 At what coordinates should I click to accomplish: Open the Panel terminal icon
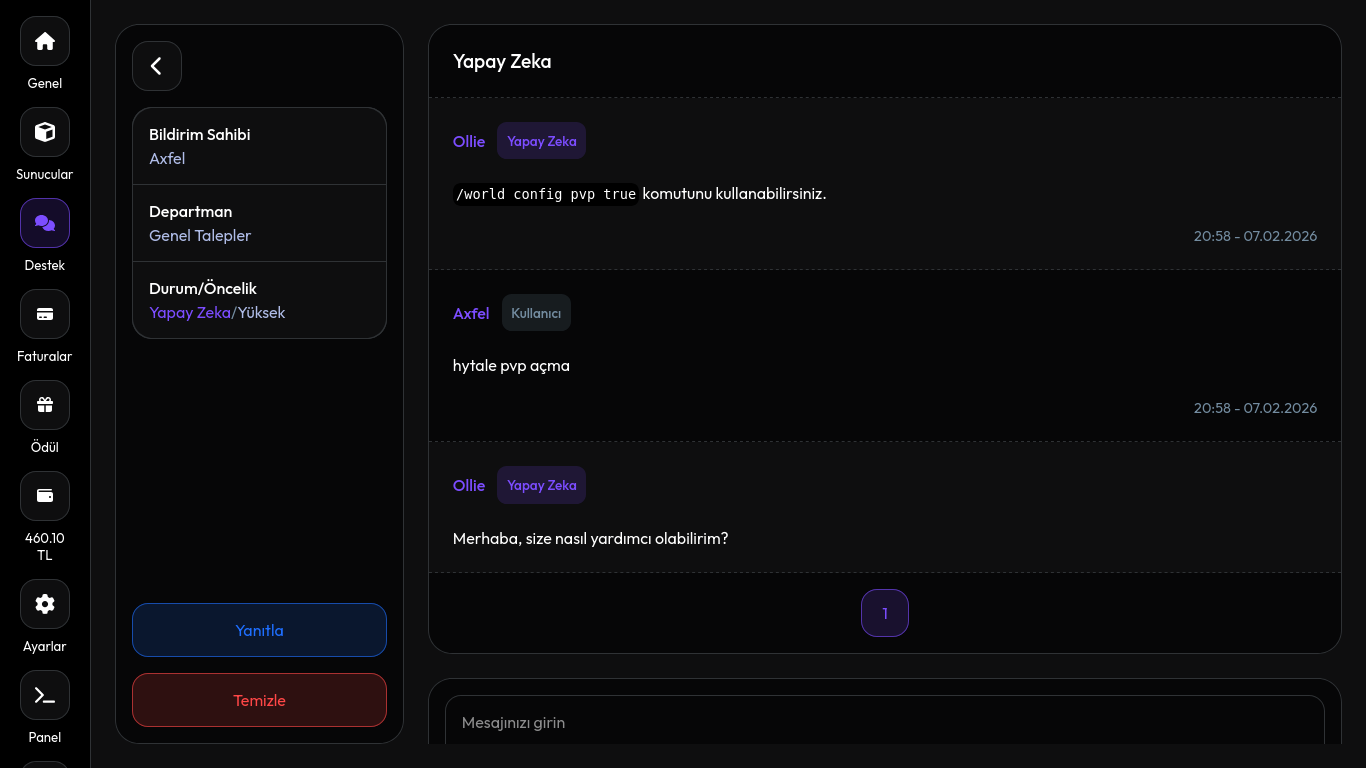point(45,695)
